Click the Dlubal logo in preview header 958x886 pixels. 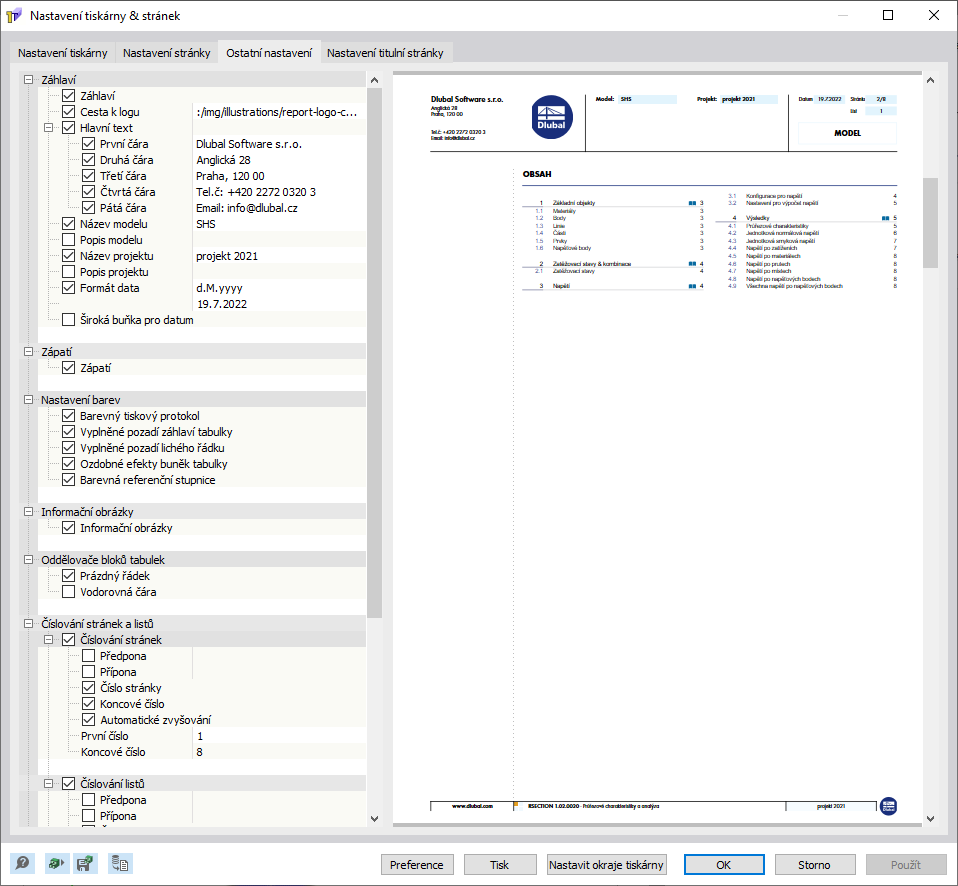552,117
